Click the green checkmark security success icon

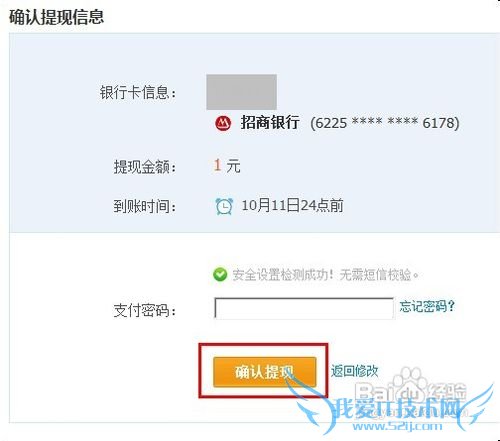[220, 275]
